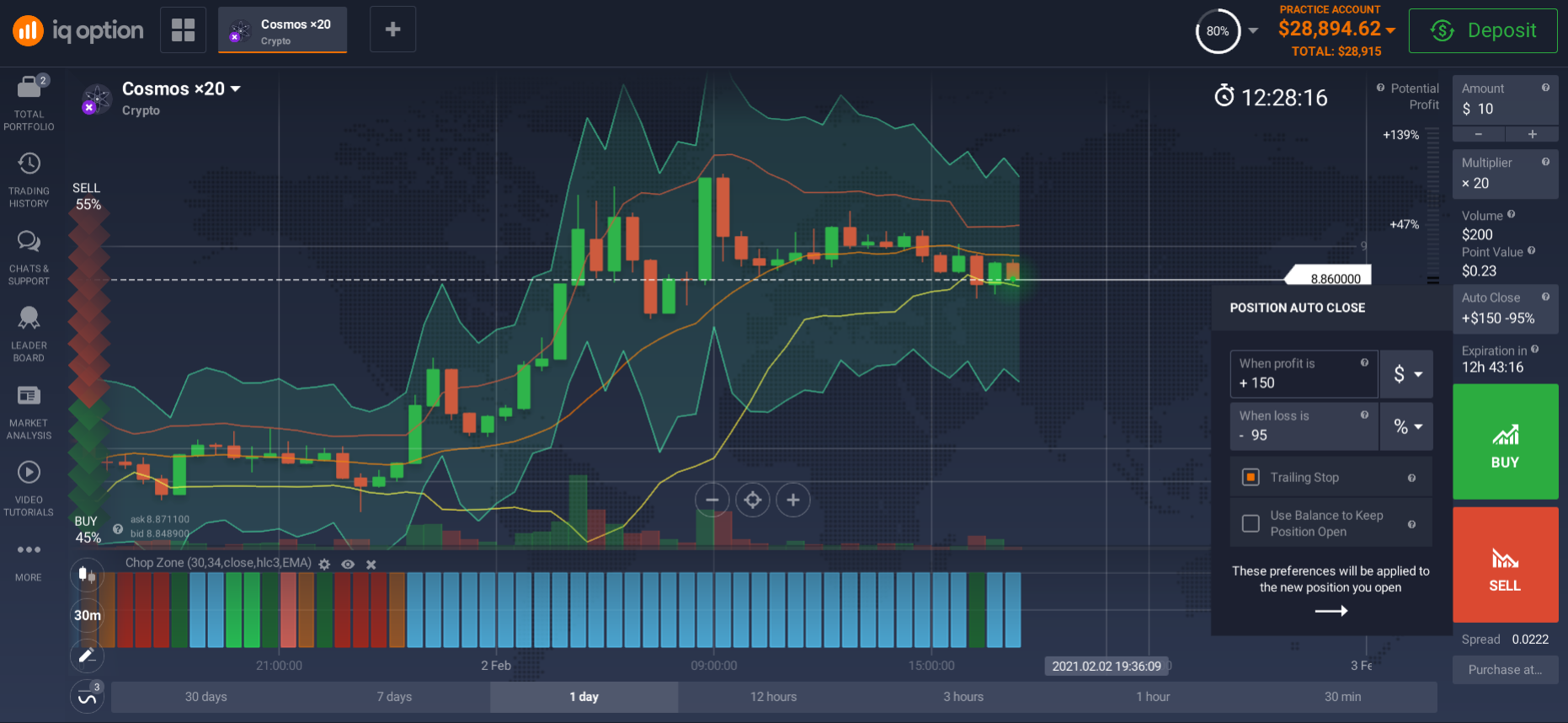Click the Potential Profit scale handle

point(1432,280)
